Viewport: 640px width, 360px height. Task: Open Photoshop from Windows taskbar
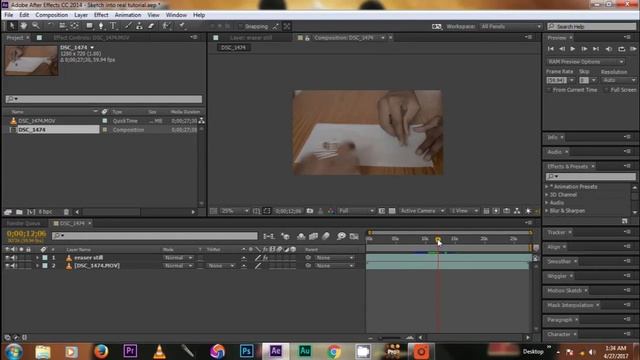pyautogui.click(x=247, y=351)
